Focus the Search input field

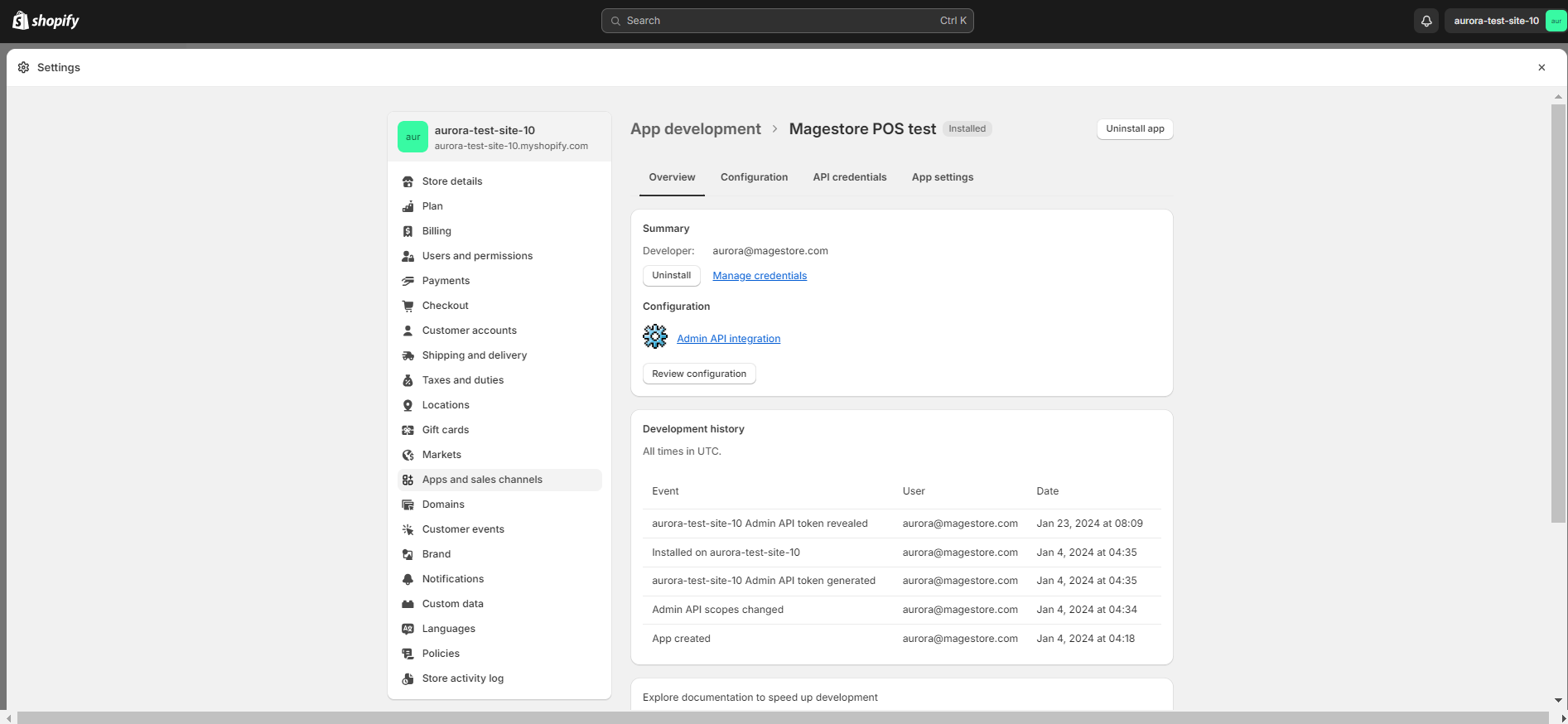787,21
